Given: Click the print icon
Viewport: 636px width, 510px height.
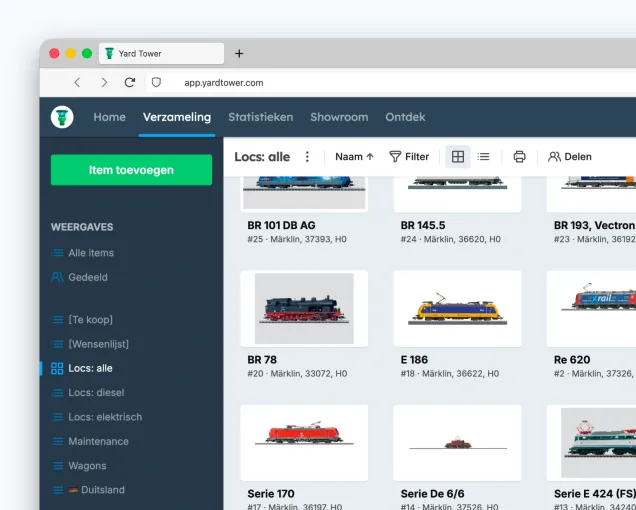Looking at the screenshot, I should click(x=519, y=157).
